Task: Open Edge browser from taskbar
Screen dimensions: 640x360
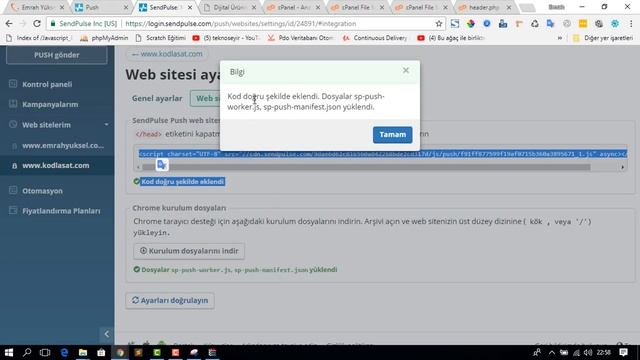Action: pyautogui.click(x=64, y=352)
